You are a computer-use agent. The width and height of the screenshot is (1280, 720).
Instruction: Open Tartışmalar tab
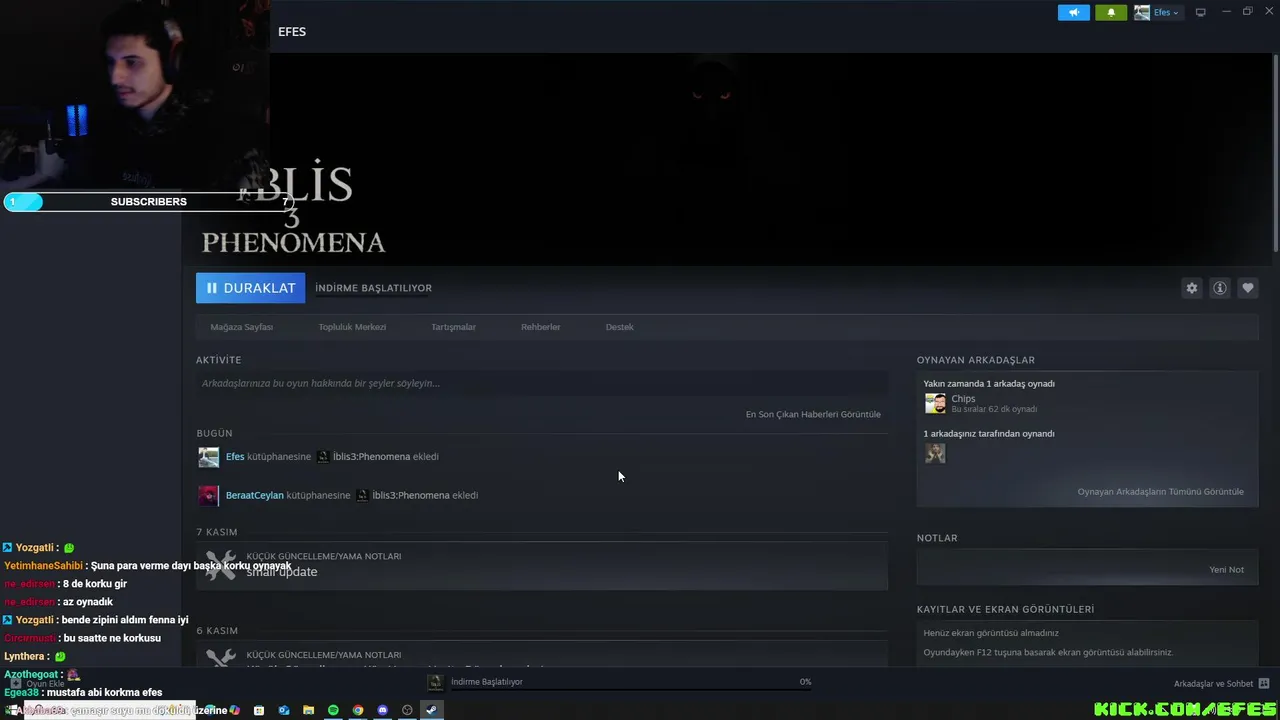pos(453,327)
